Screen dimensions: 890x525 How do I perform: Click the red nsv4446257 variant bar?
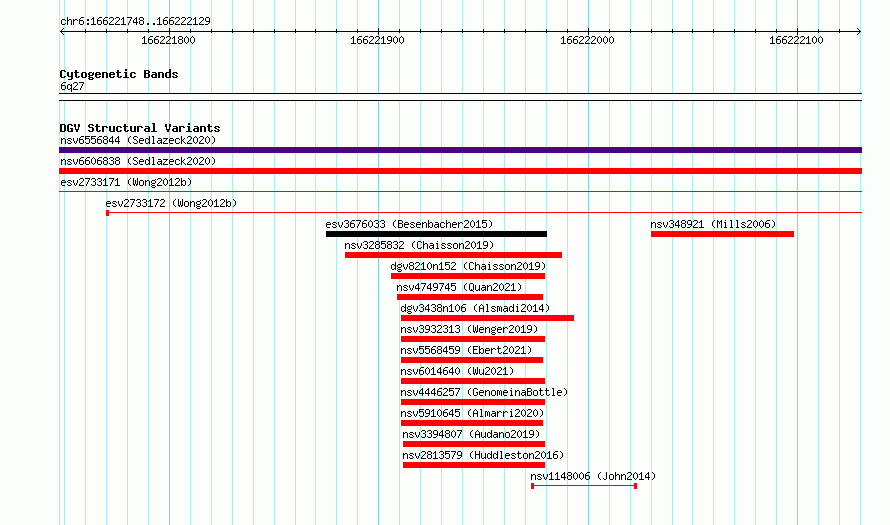click(473, 402)
